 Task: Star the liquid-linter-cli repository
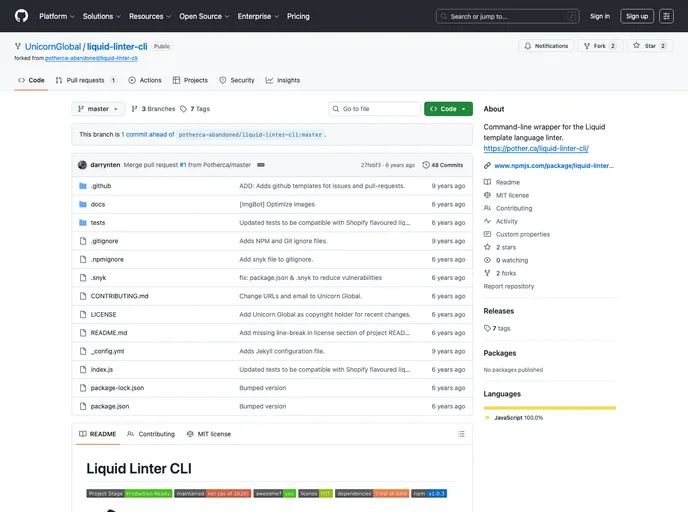650,46
